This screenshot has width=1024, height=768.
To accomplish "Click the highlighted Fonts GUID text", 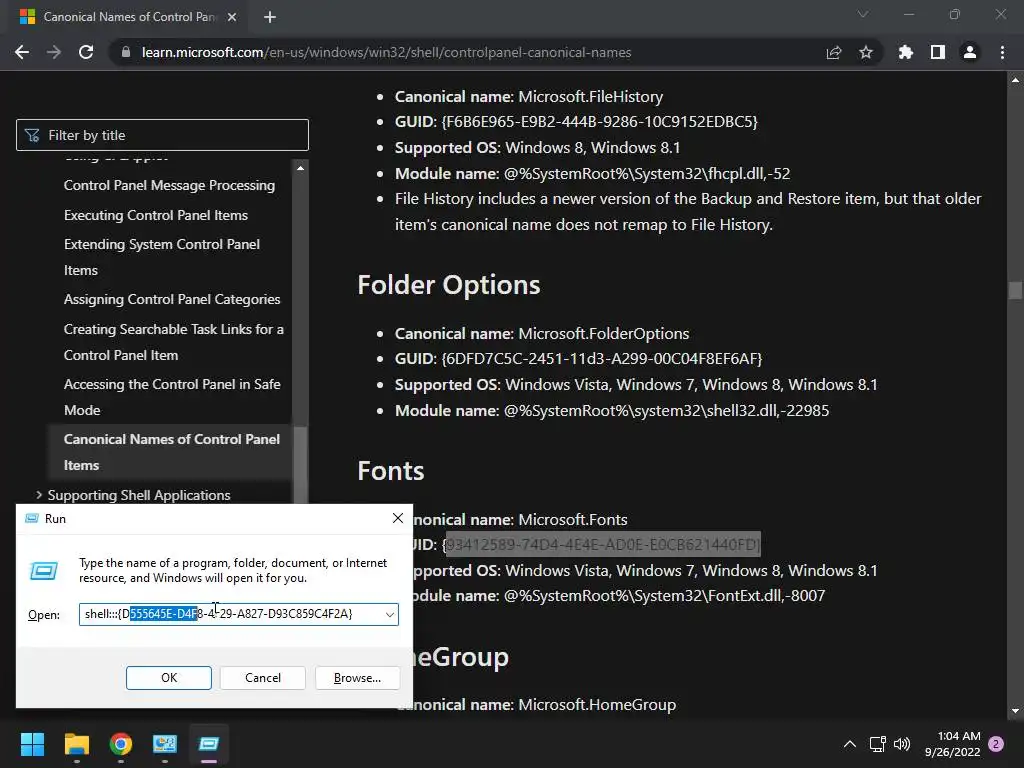I will coord(602,544).
